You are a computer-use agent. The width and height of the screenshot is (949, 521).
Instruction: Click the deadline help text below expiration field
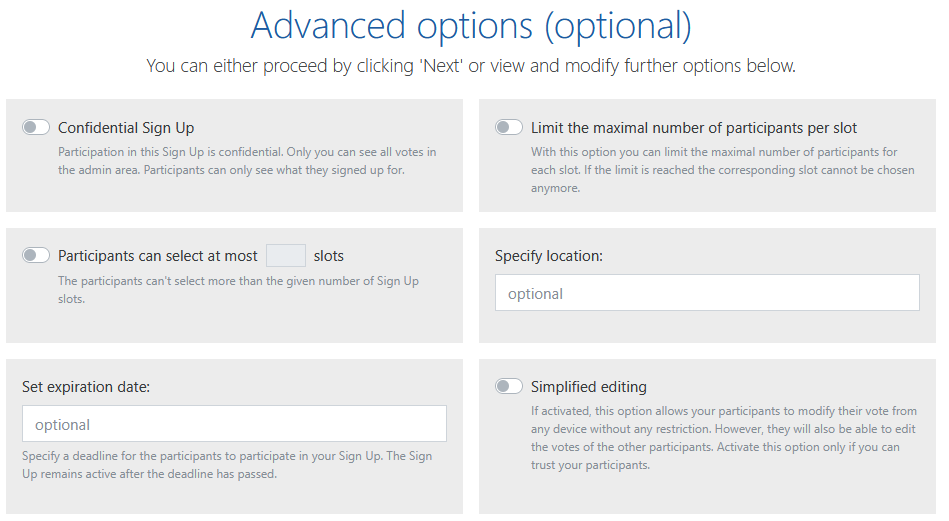(227, 465)
